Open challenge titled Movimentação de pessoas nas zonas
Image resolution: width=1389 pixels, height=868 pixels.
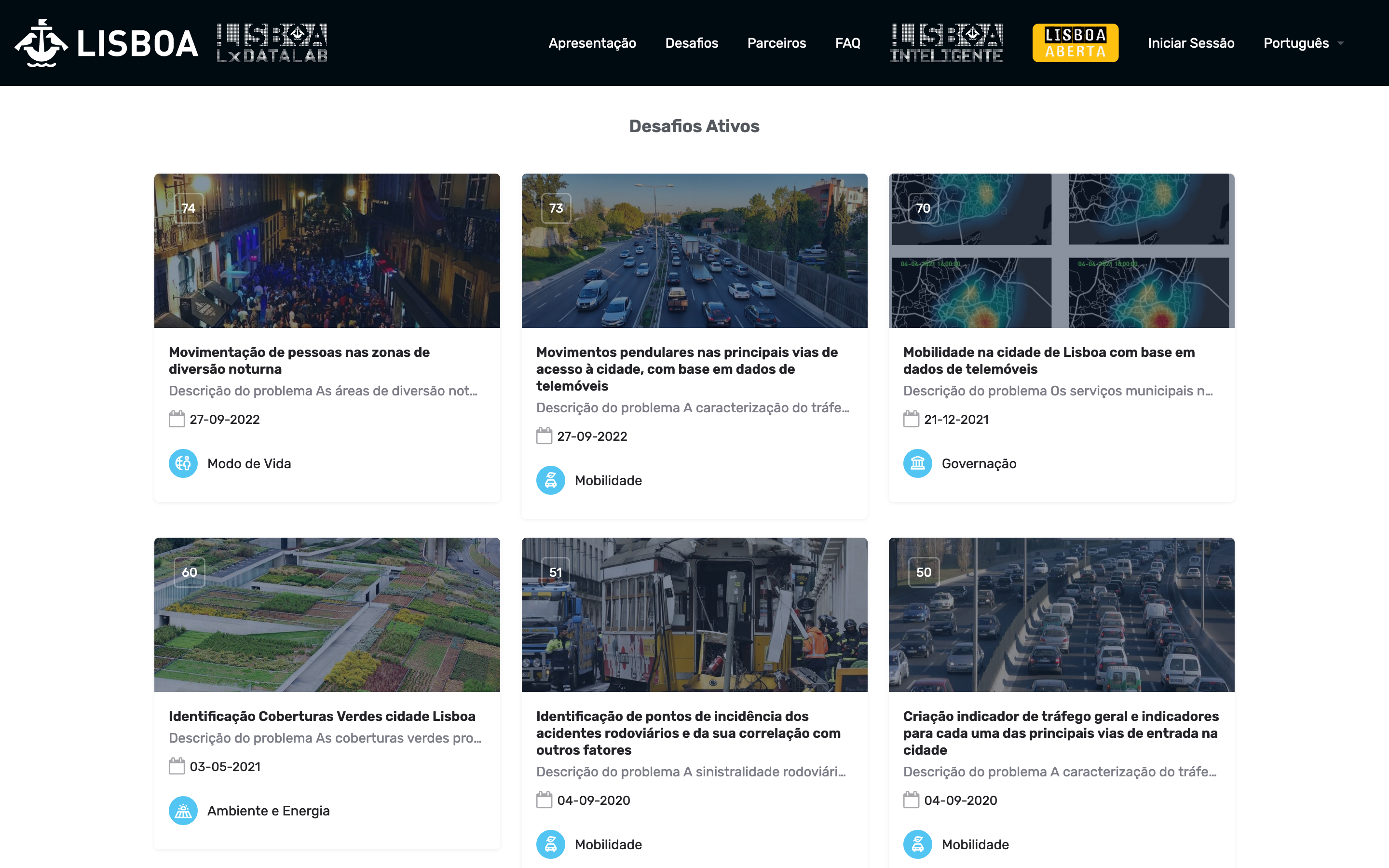coord(299,361)
